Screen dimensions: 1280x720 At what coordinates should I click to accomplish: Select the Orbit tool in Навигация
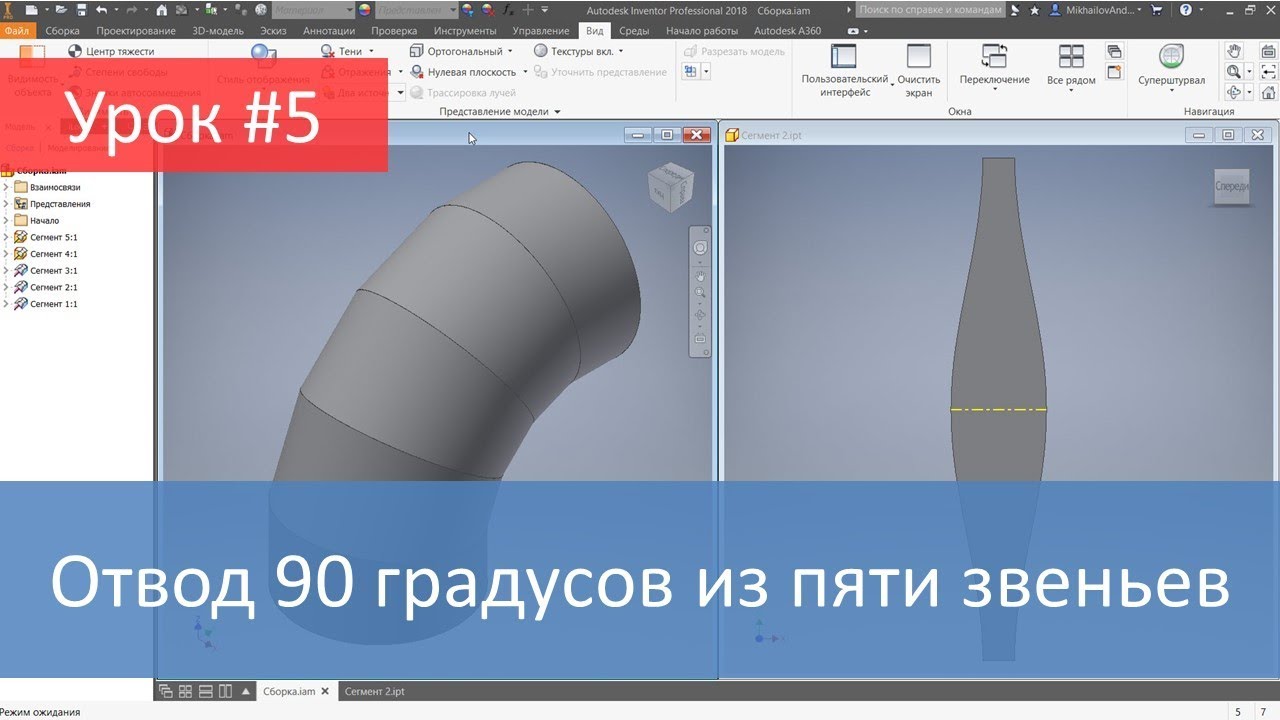pyautogui.click(x=1234, y=92)
